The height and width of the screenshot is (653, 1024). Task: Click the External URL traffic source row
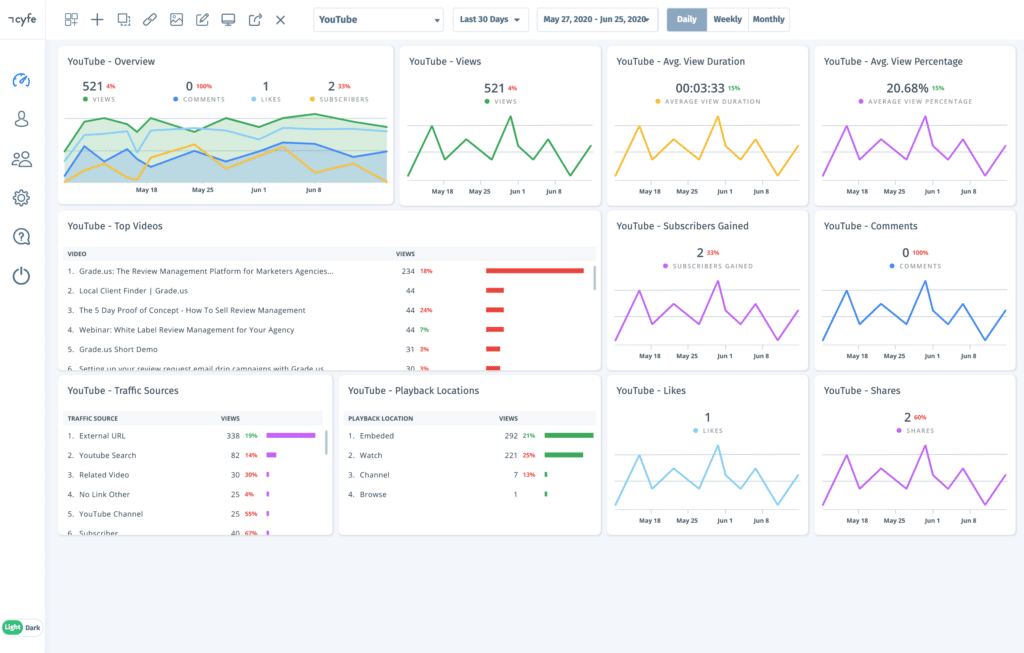pos(194,436)
